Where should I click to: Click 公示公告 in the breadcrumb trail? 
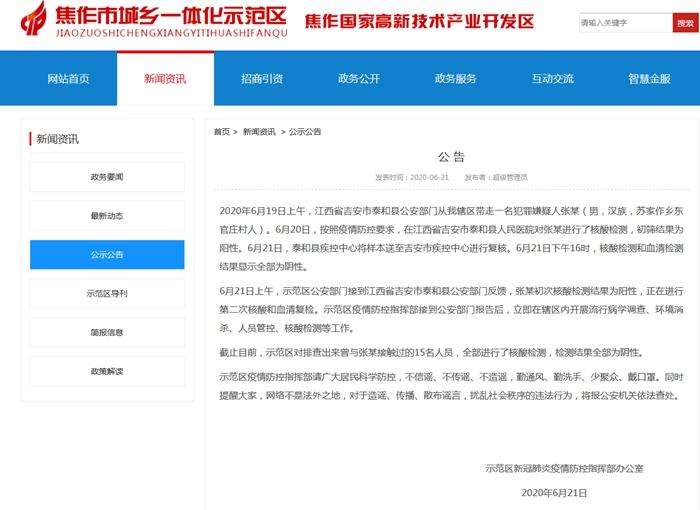tap(305, 132)
